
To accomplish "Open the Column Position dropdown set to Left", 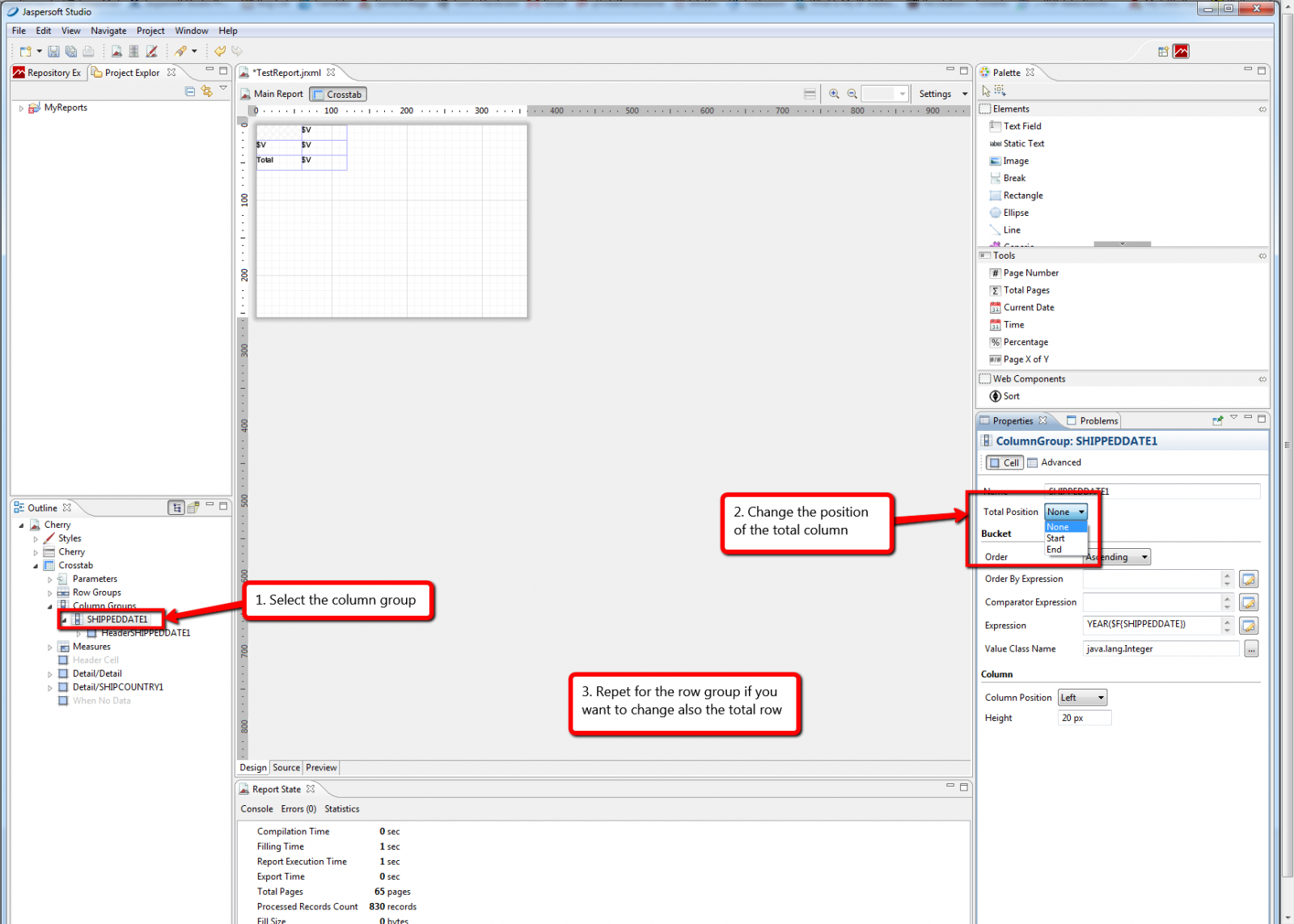I will point(1082,698).
